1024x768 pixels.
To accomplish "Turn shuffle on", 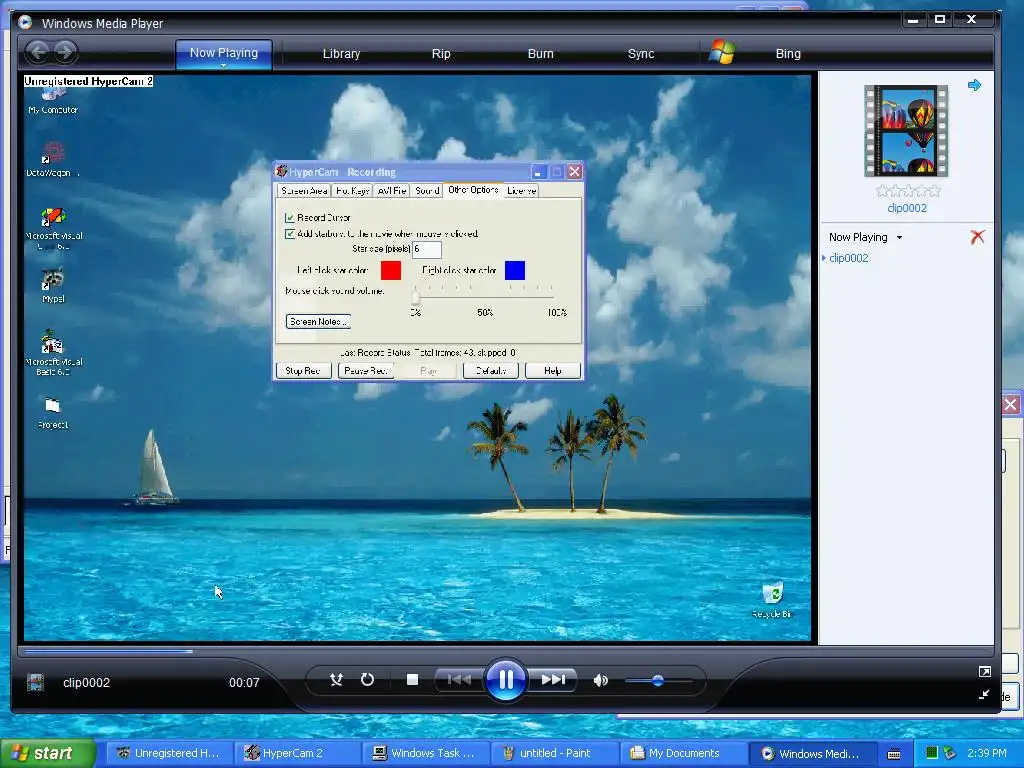I will (336, 680).
